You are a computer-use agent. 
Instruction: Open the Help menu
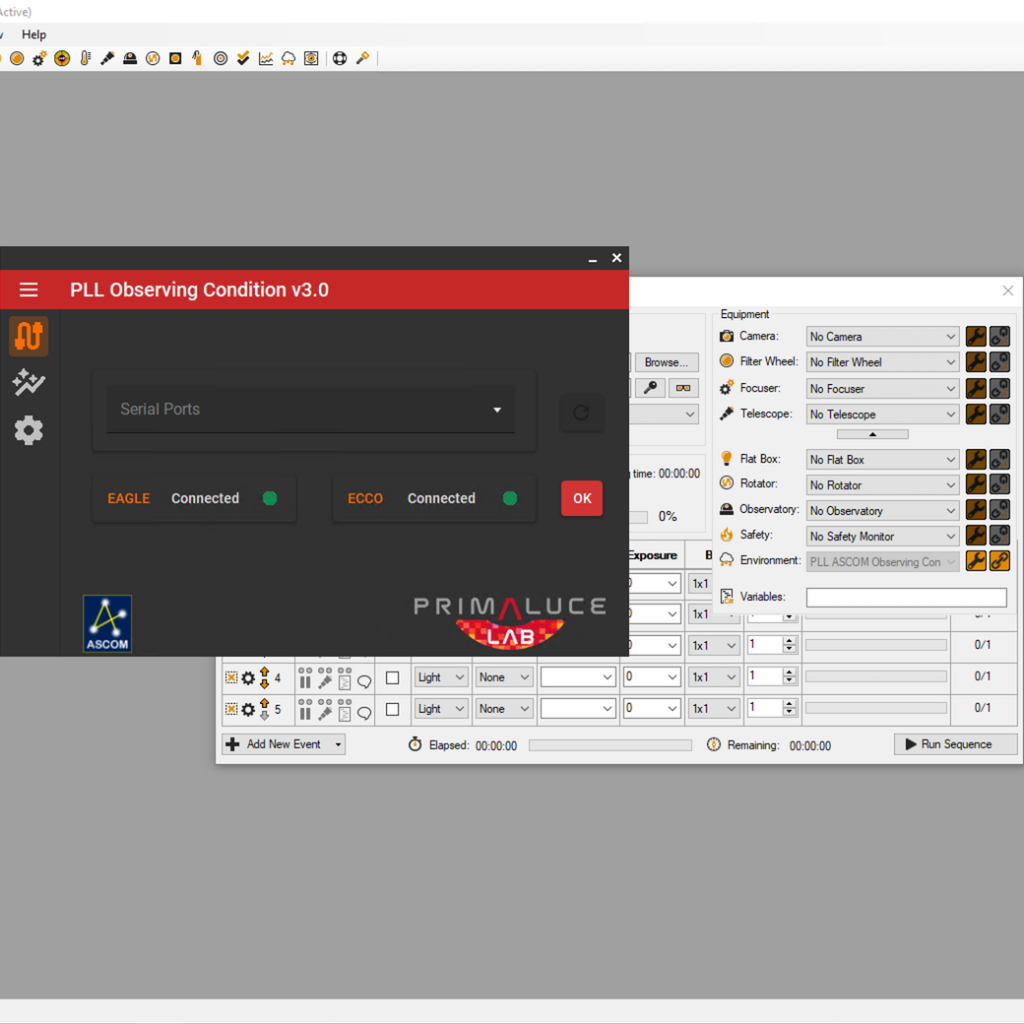point(33,34)
